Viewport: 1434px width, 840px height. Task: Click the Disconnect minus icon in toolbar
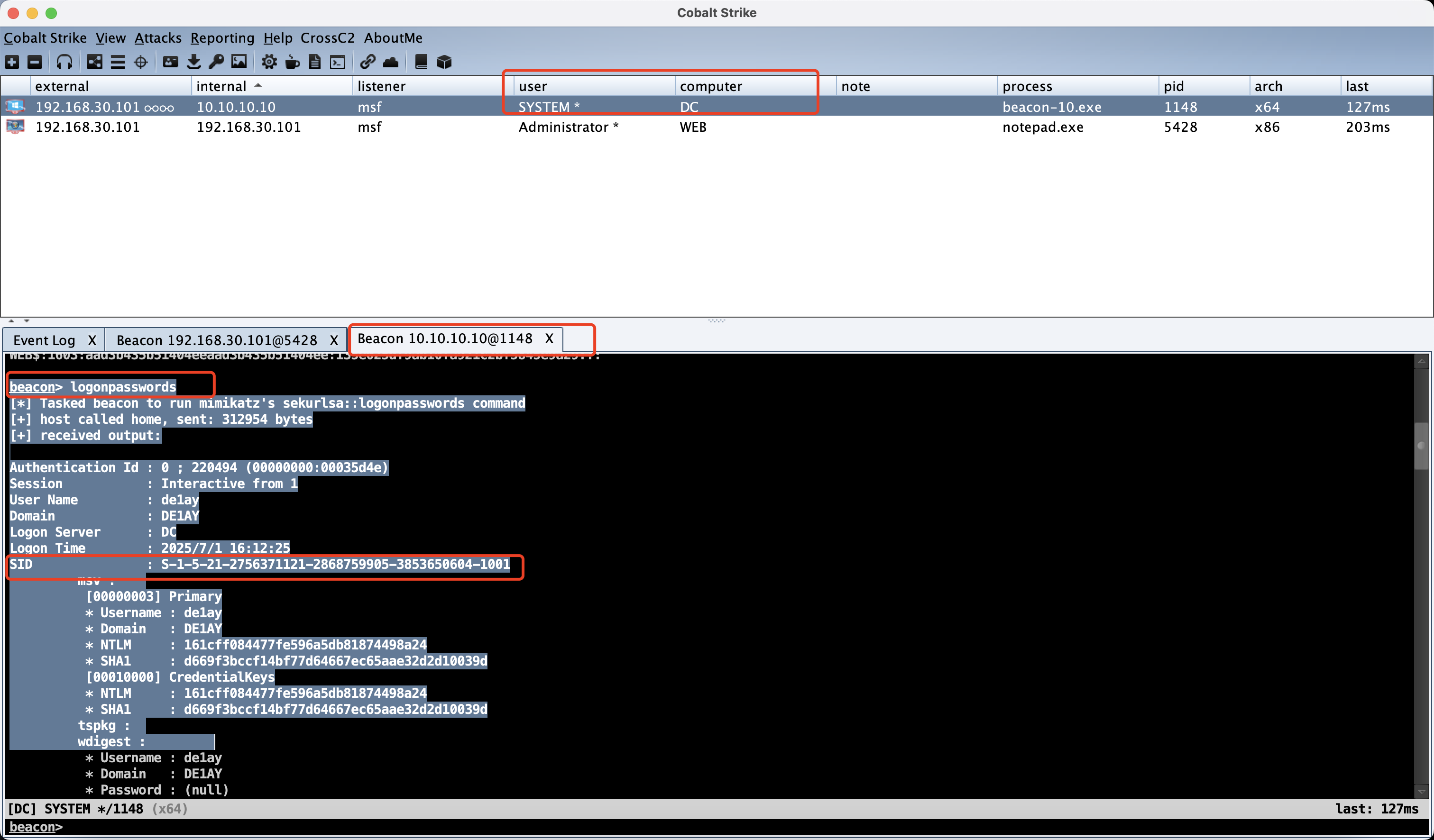(x=35, y=62)
